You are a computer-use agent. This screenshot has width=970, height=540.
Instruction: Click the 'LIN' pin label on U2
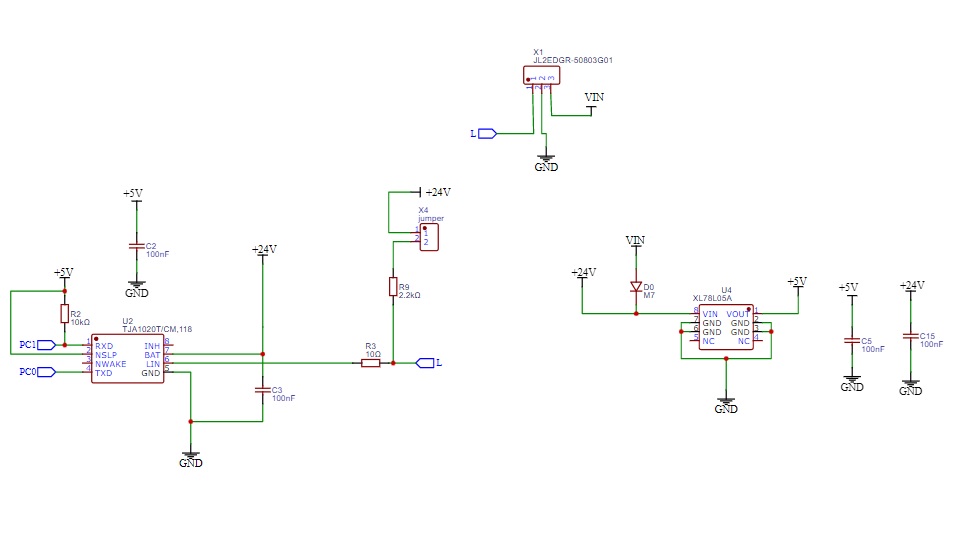pos(153,364)
